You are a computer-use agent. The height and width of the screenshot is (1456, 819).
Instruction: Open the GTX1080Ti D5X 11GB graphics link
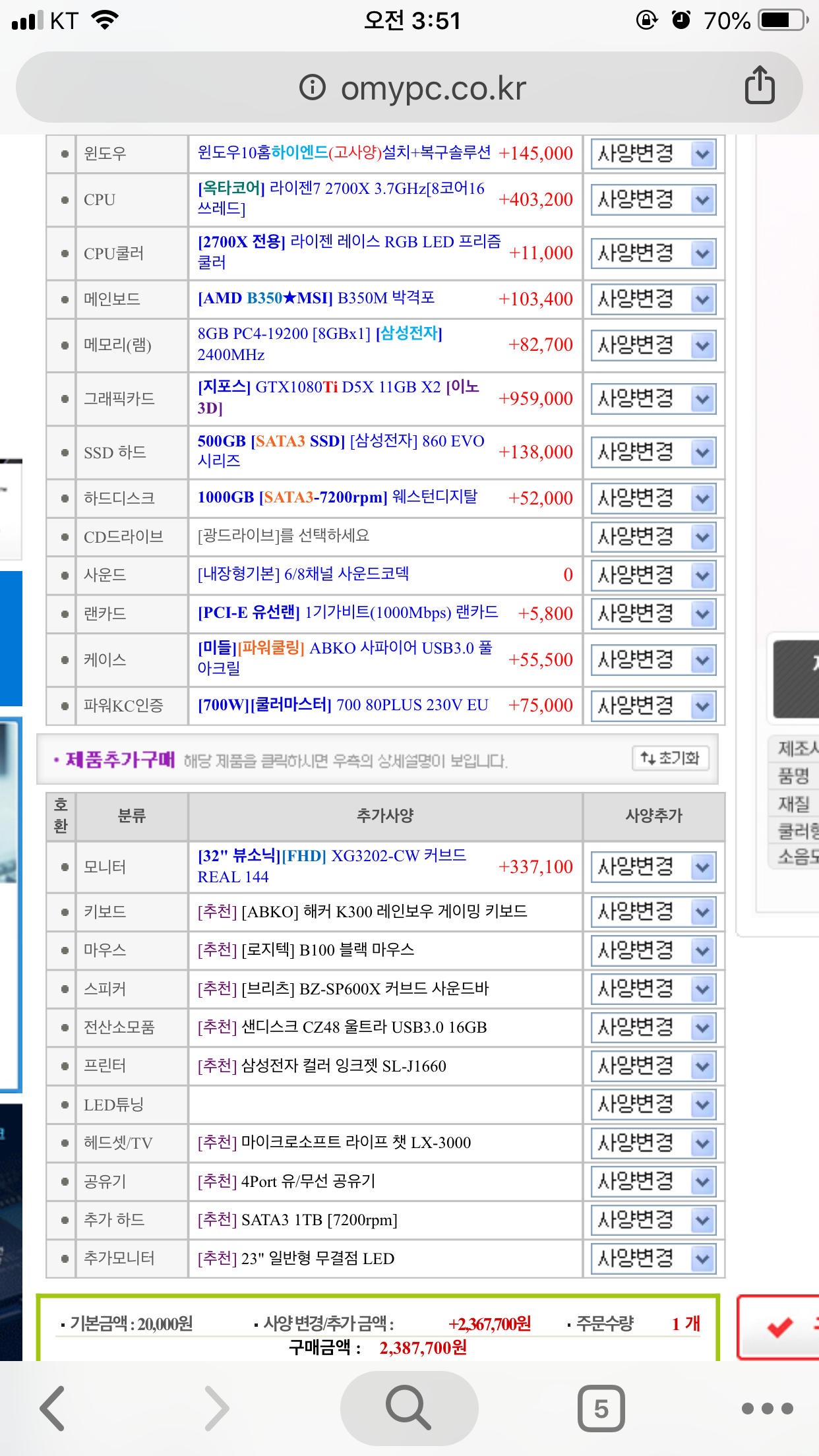coord(339,398)
